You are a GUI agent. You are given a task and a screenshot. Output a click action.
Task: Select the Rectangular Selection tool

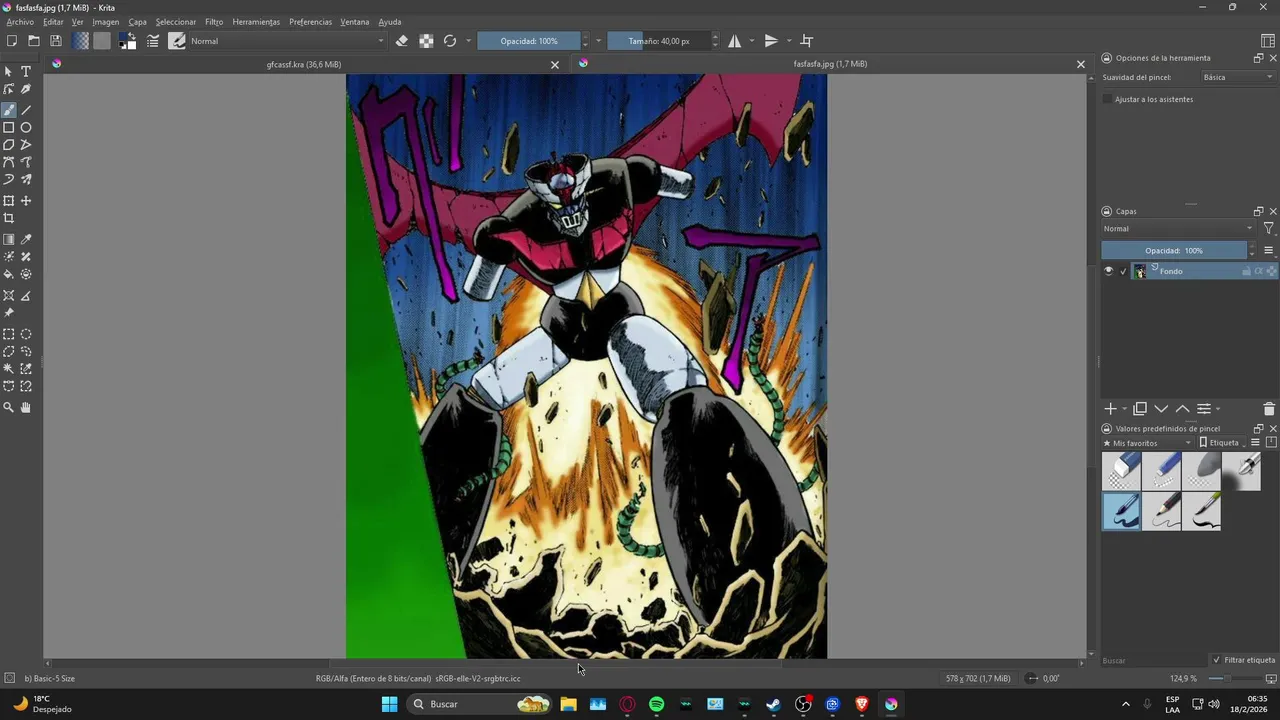[x=9, y=335]
